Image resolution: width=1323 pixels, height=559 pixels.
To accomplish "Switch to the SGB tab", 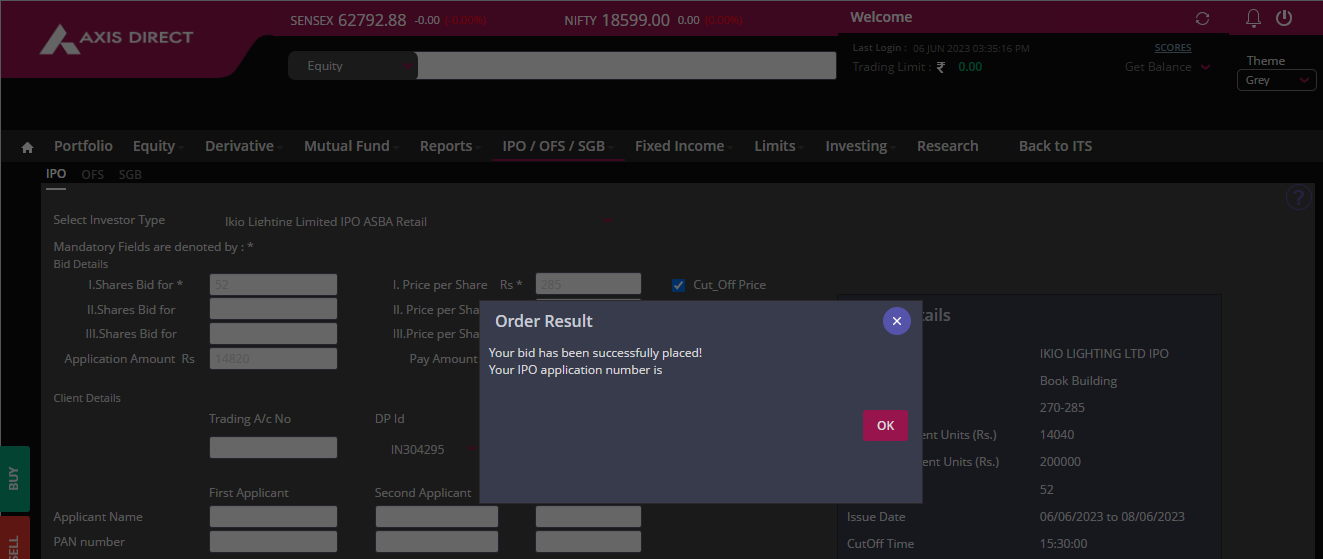I will [130, 174].
